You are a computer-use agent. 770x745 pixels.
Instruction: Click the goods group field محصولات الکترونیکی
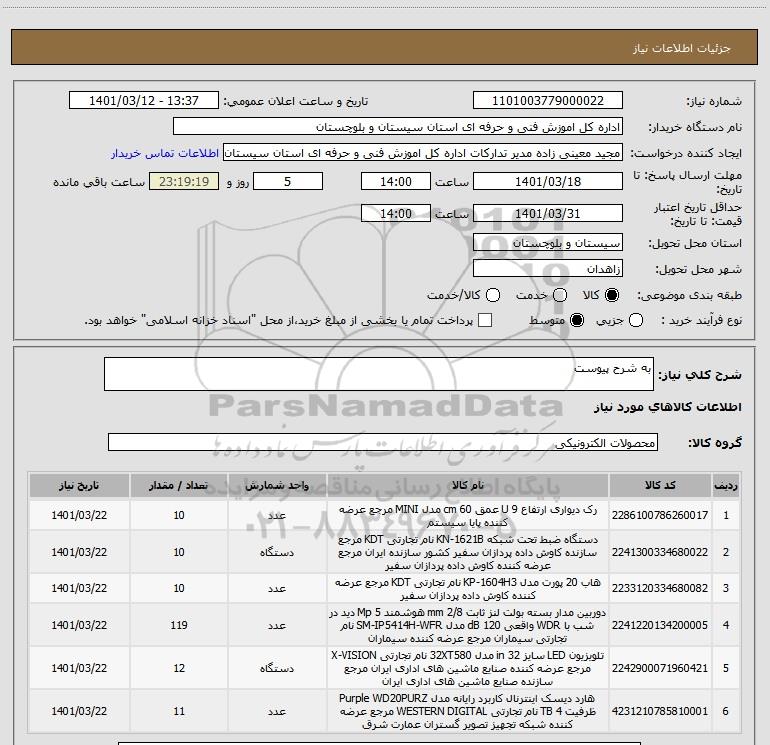coord(383,442)
